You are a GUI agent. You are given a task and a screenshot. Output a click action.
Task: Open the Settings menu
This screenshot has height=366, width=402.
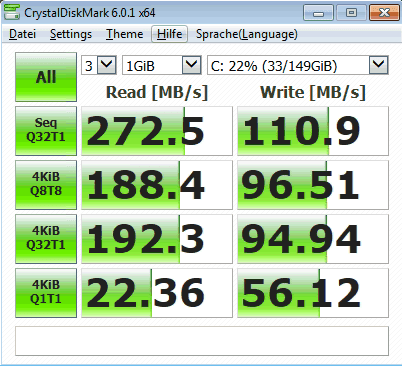[x=71, y=34]
